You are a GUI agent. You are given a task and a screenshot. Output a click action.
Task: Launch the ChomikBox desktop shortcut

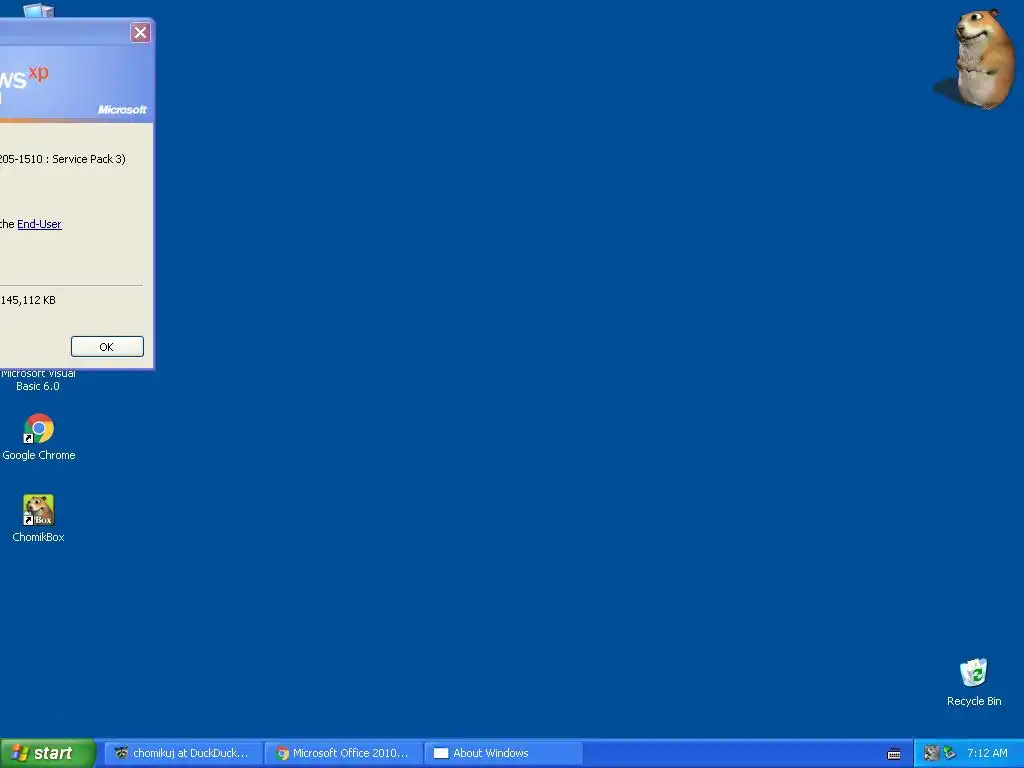click(39, 519)
